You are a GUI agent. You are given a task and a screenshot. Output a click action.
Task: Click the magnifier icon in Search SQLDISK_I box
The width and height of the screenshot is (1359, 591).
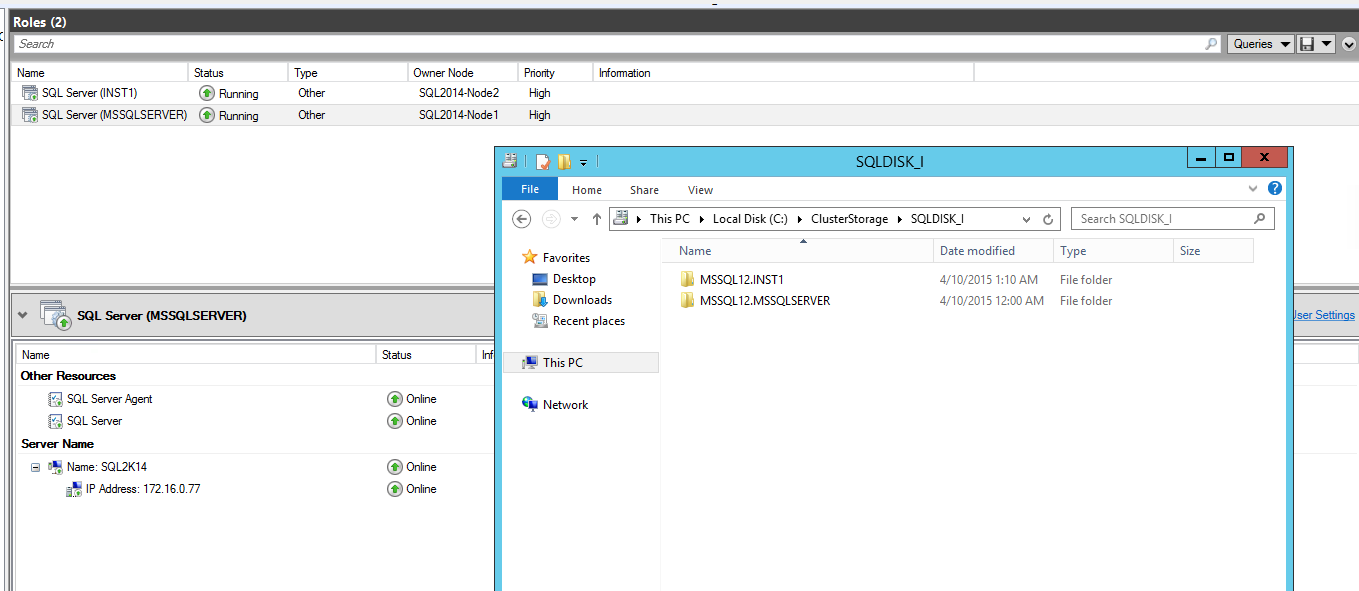(x=1260, y=219)
